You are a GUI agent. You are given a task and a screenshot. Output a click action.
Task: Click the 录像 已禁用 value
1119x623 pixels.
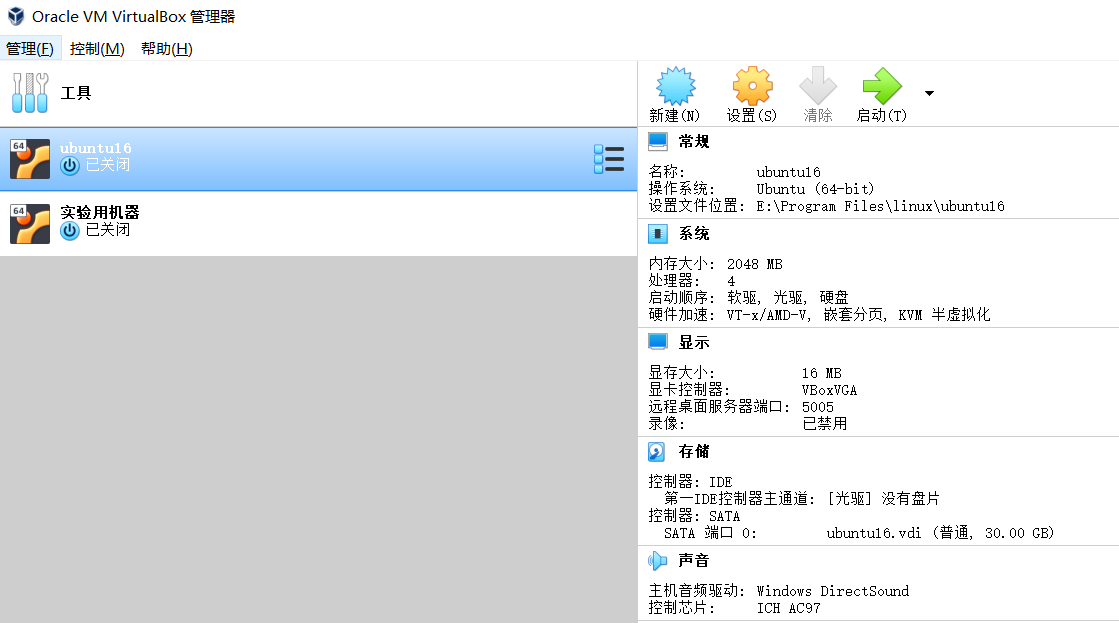(825, 424)
